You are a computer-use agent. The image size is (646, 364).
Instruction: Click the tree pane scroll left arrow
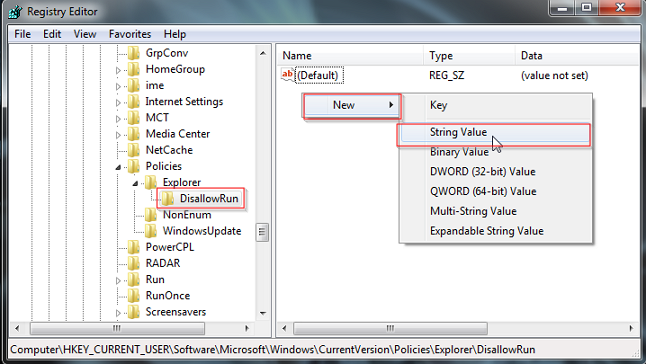coord(17,328)
